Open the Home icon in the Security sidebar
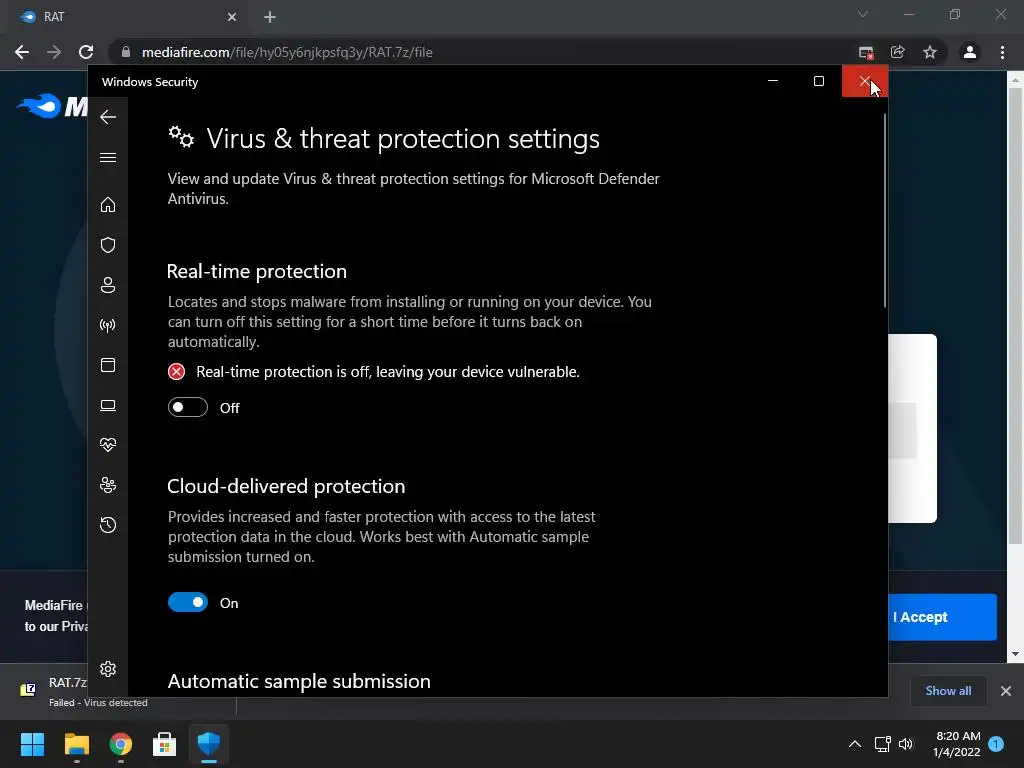 pyautogui.click(x=108, y=204)
